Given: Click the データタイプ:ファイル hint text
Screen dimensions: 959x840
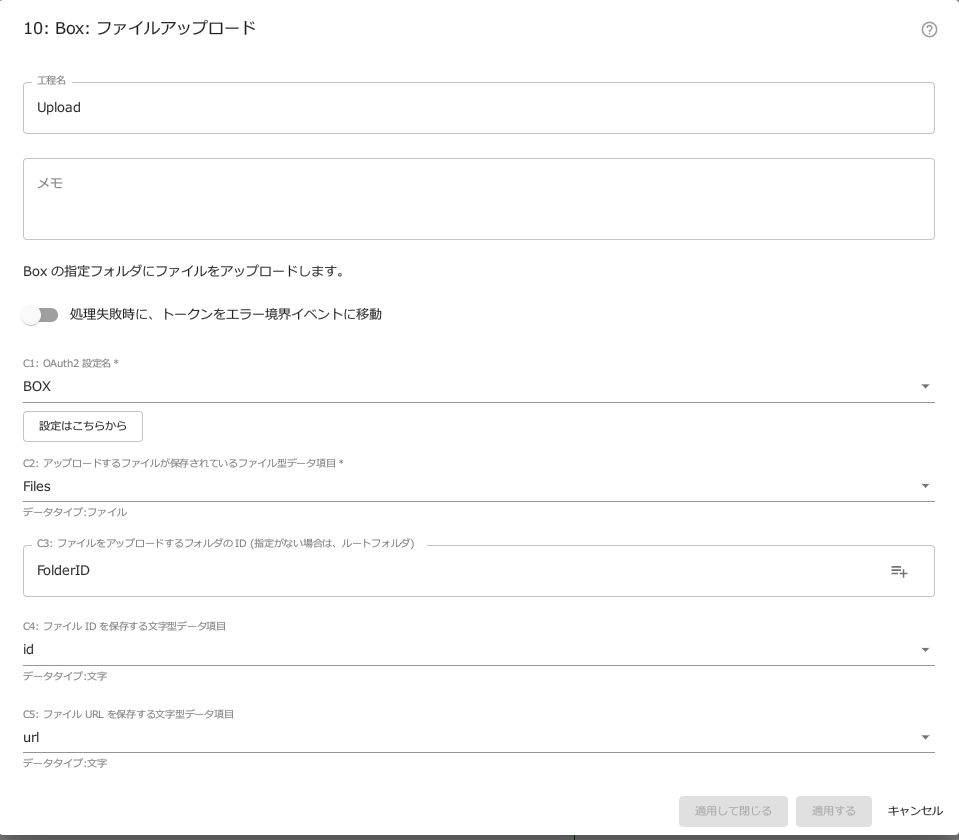Looking at the screenshot, I should 75,512.
